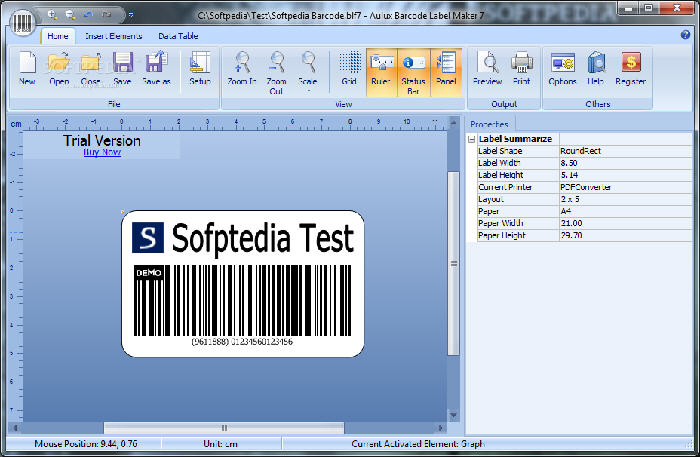Zoom Out of the label canvas
700x457 pixels.
[x=276, y=73]
